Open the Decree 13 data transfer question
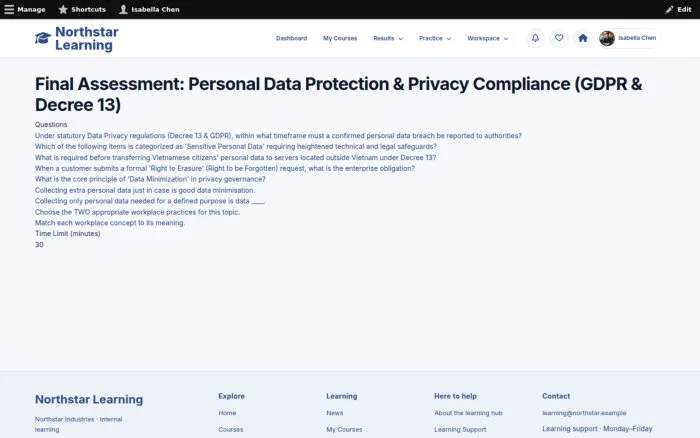700x438 pixels. pyautogui.click(x=235, y=158)
